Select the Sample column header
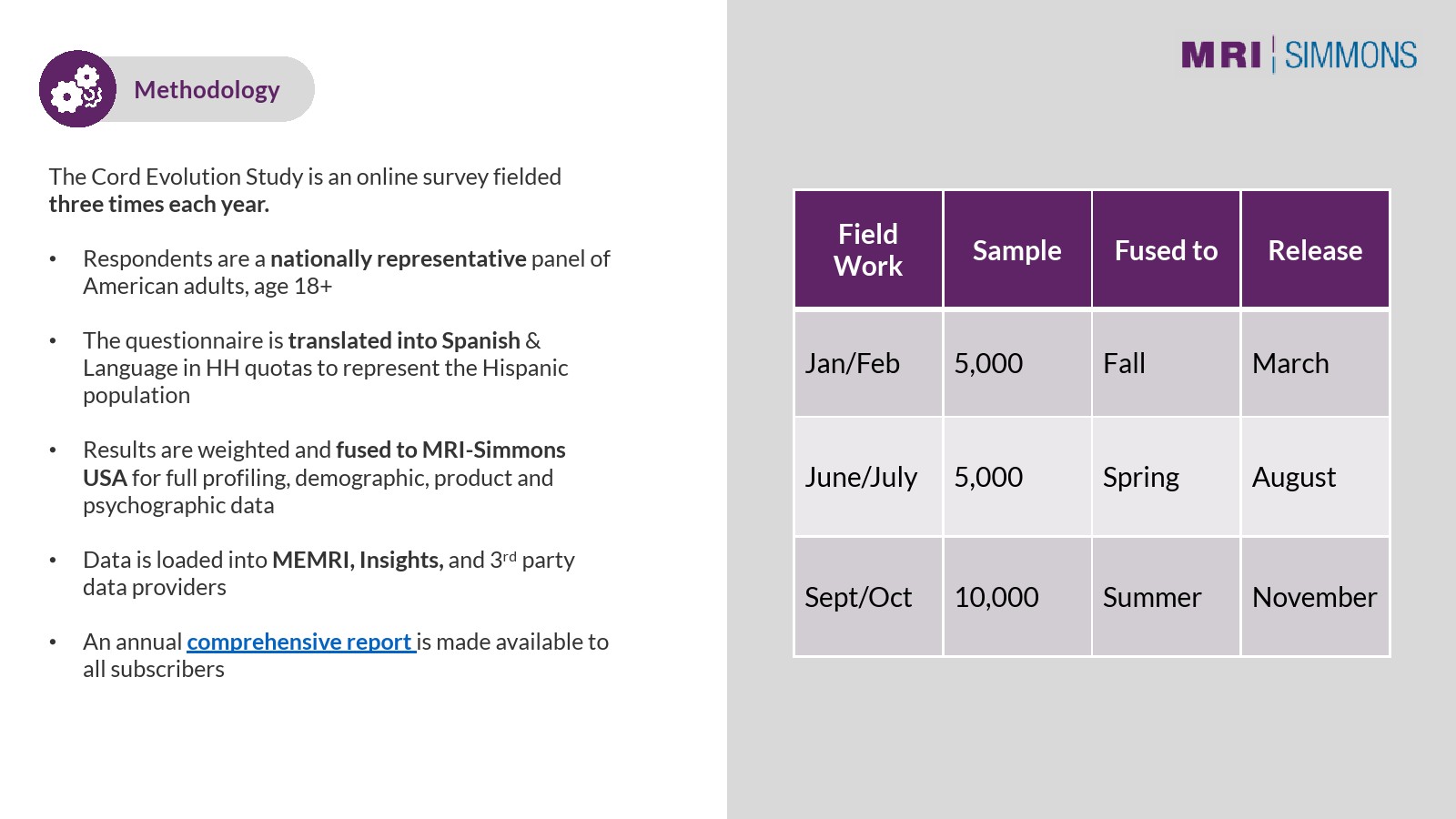Image resolution: width=1456 pixels, height=819 pixels. (x=1016, y=250)
